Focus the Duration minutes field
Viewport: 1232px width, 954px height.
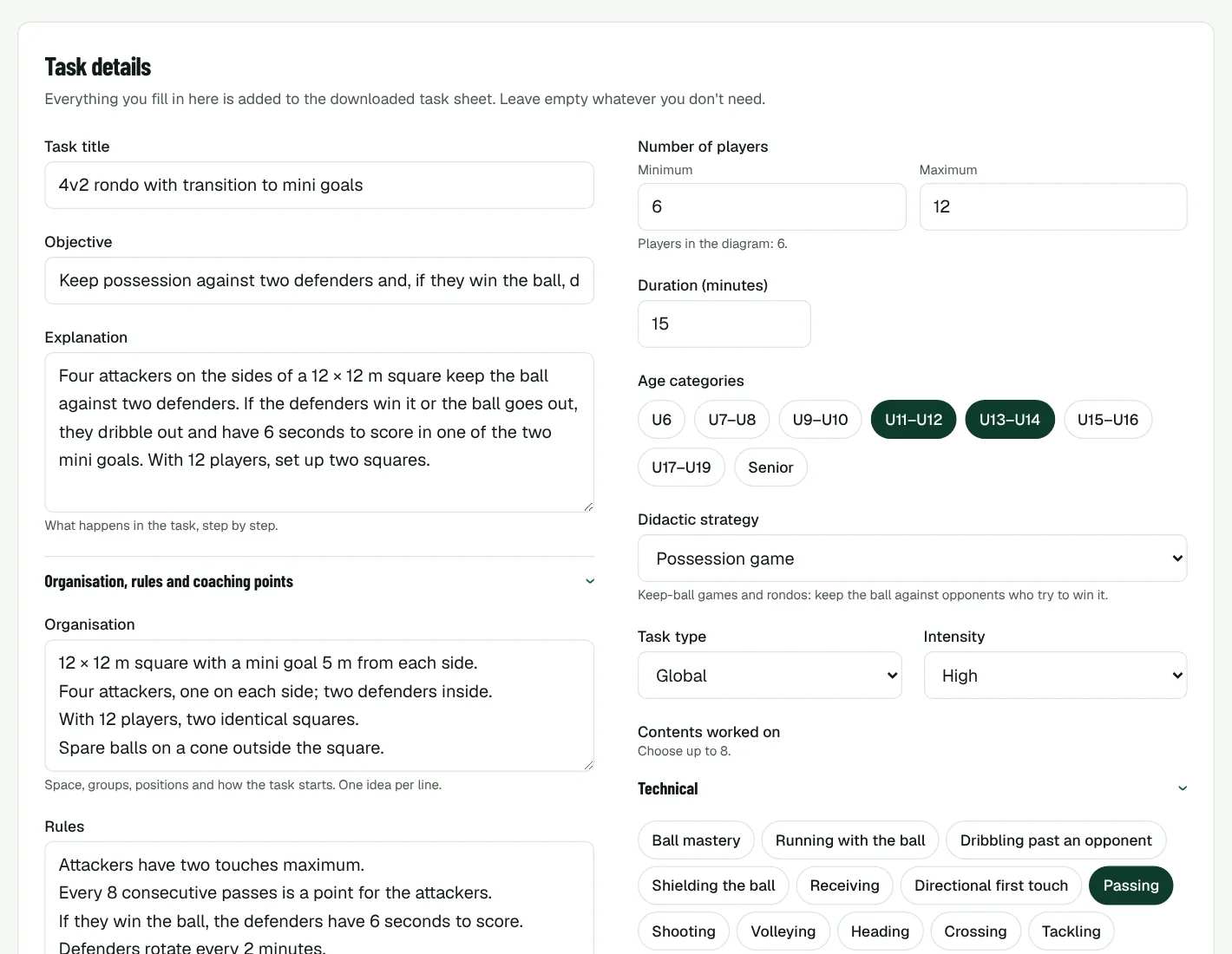[x=724, y=323]
